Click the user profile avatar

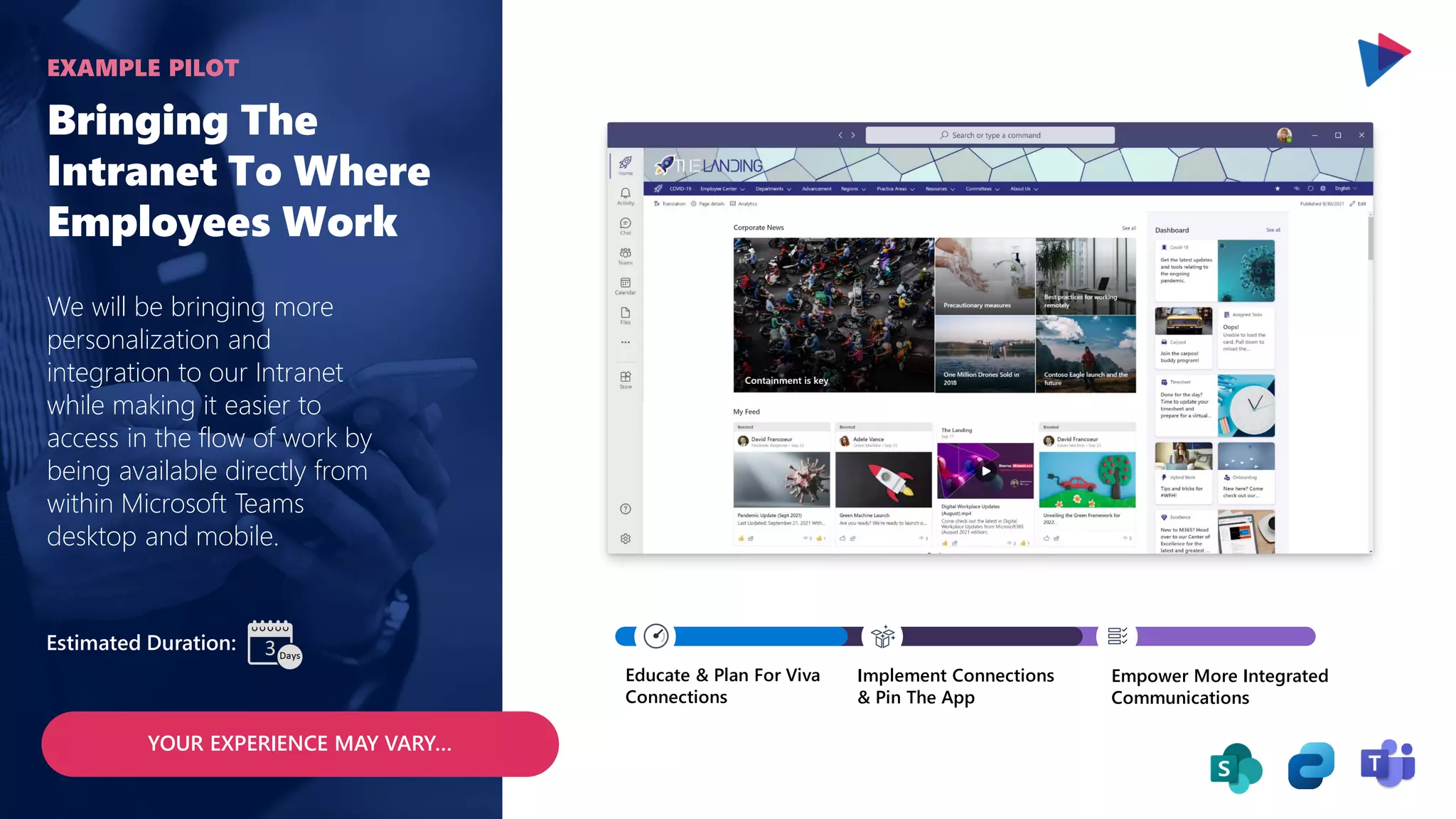[1284, 135]
